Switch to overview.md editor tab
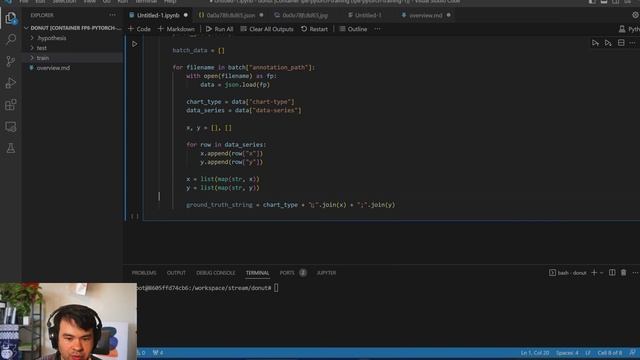The height and width of the screenshot is (360, 640). [x=425, y=15]
